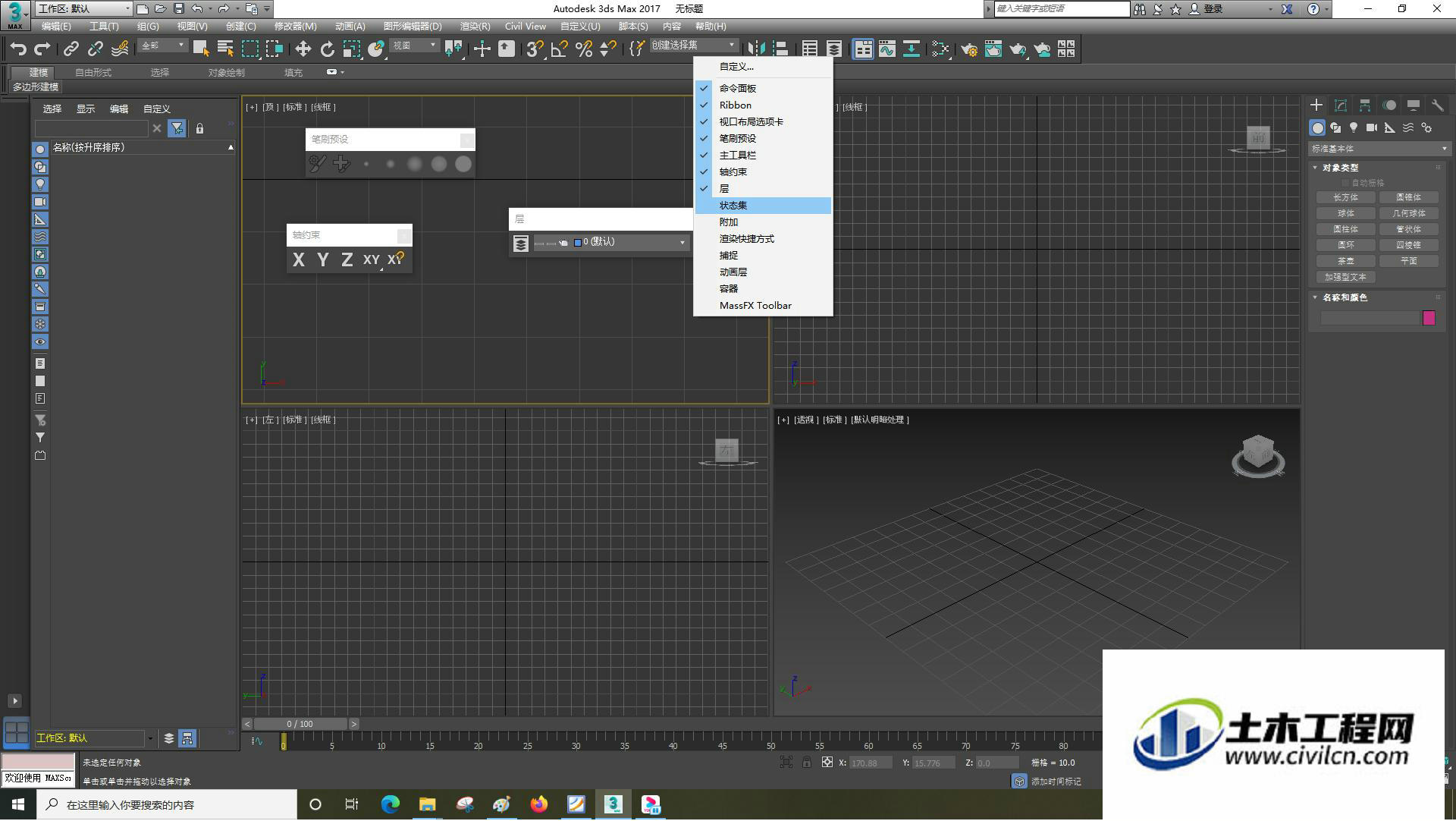Click the 加强型文本 button

[x=1346, y=277]
